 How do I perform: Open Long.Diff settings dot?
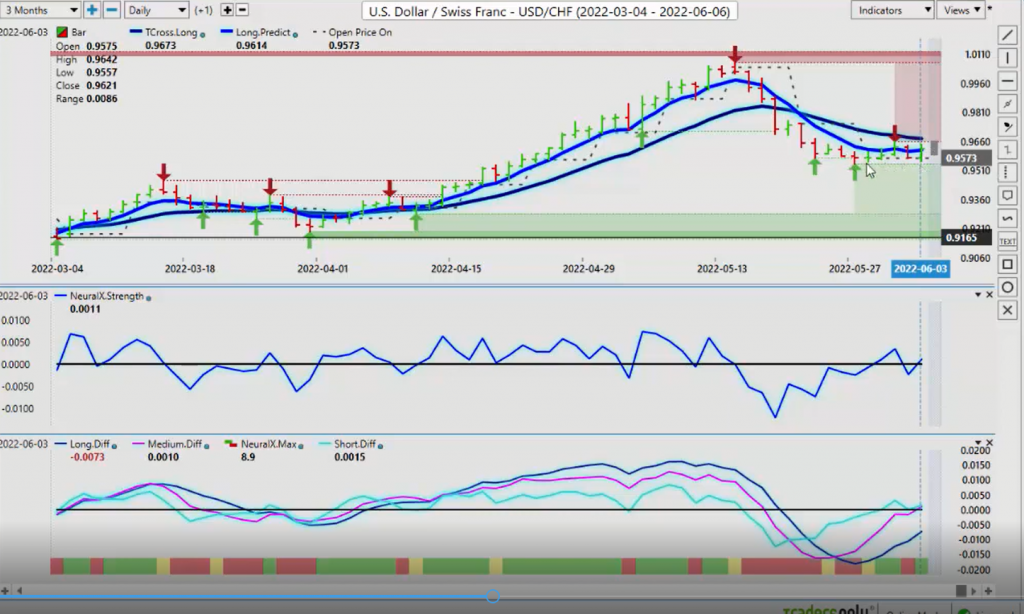114,445
